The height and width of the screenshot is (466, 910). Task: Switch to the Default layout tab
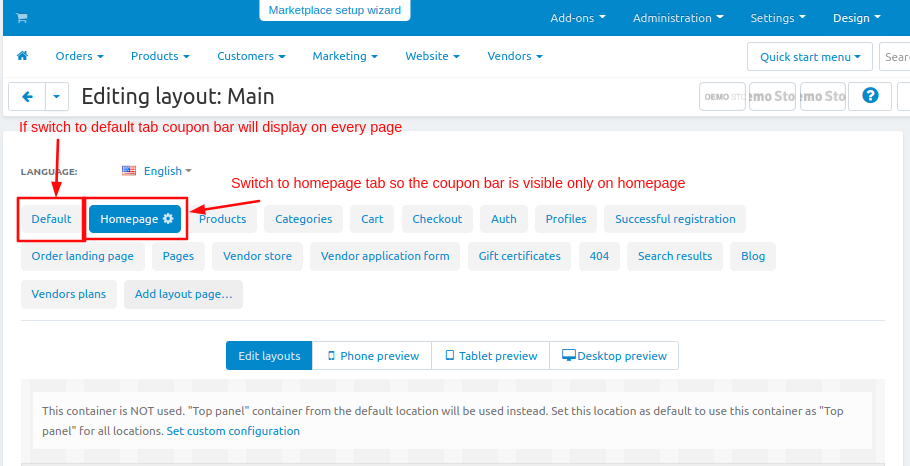coord(52,219)
